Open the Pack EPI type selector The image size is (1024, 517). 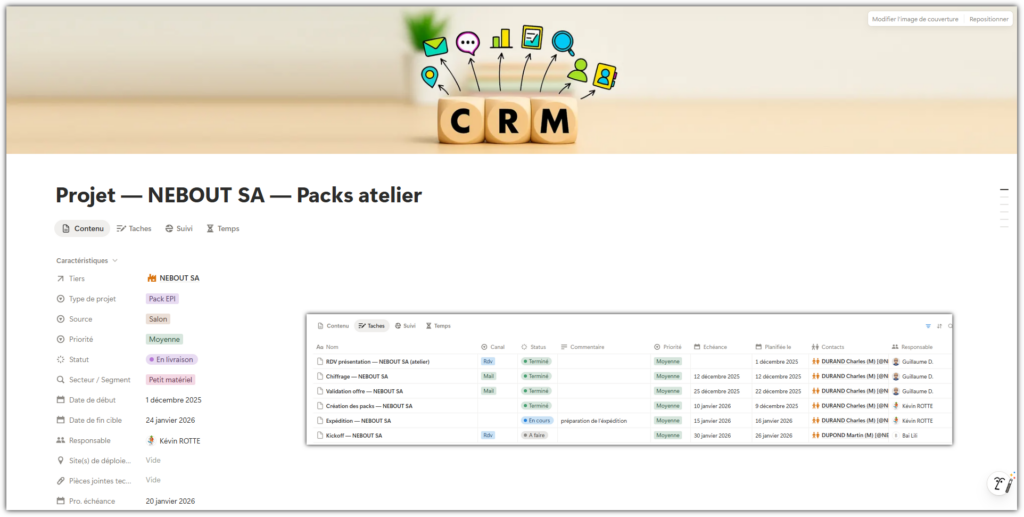coord(162,299)
